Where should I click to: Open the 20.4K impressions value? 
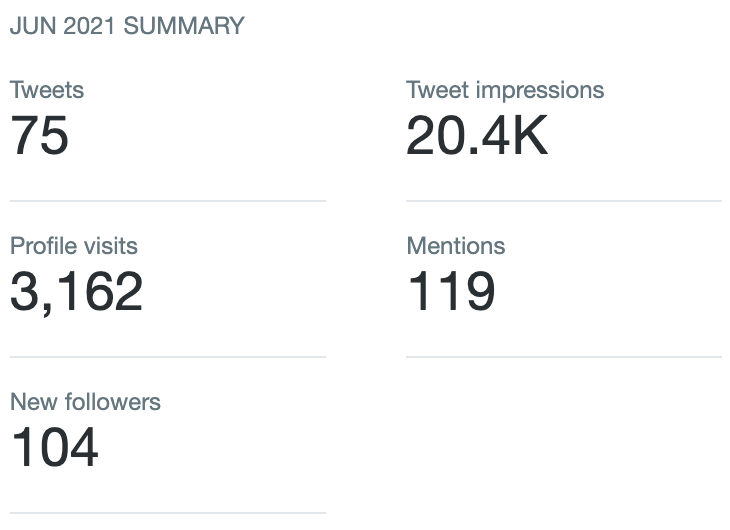click(x=477, y=135)
